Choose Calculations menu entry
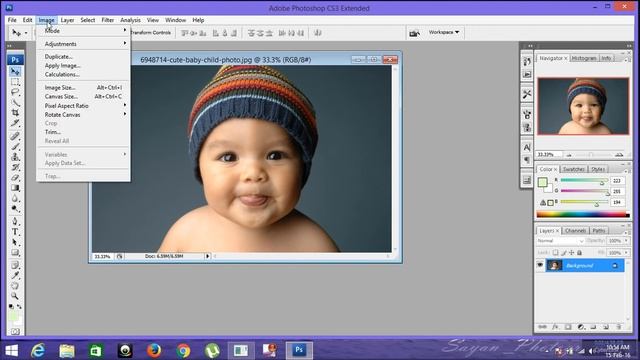Screen dimensions: 640x360 click(83, 74)
